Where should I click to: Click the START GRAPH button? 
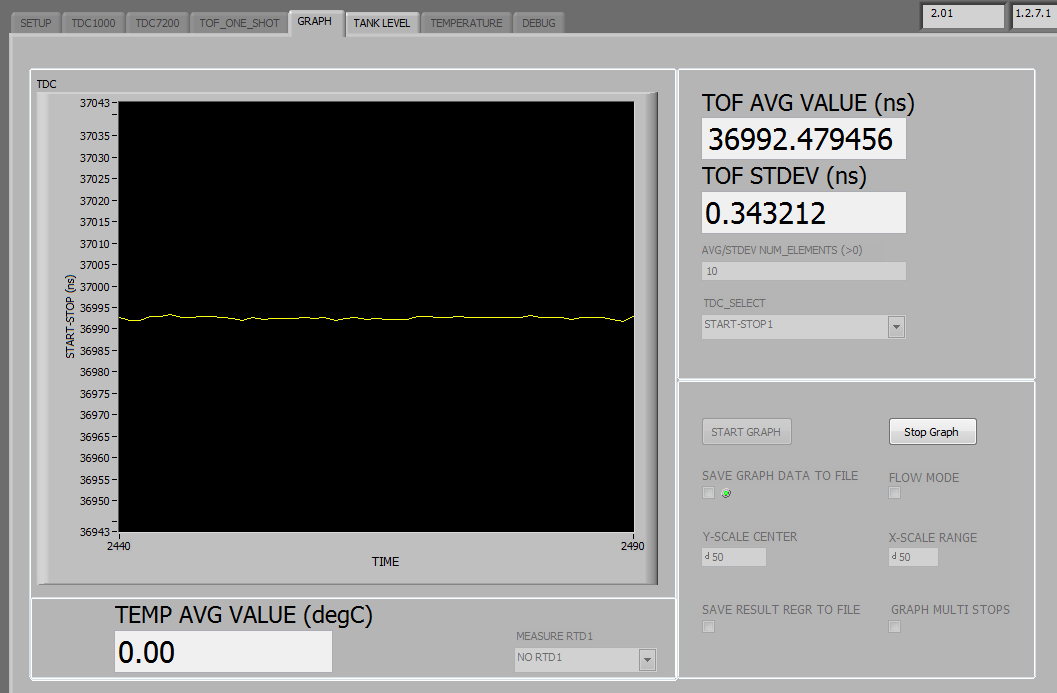click(x=746, y=432)
